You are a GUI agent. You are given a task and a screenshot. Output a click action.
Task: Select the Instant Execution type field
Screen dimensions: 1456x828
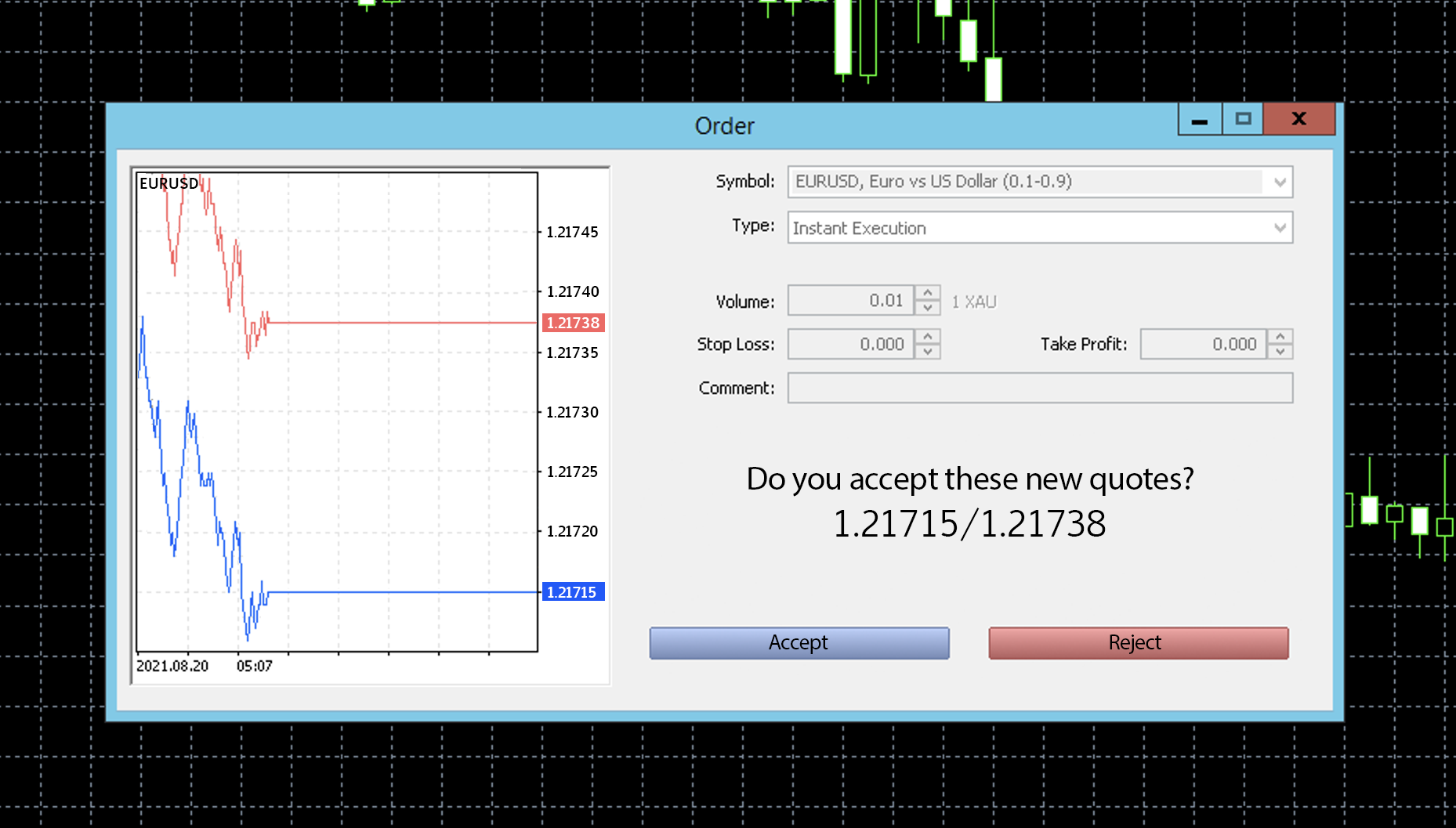coord(1040,228)
